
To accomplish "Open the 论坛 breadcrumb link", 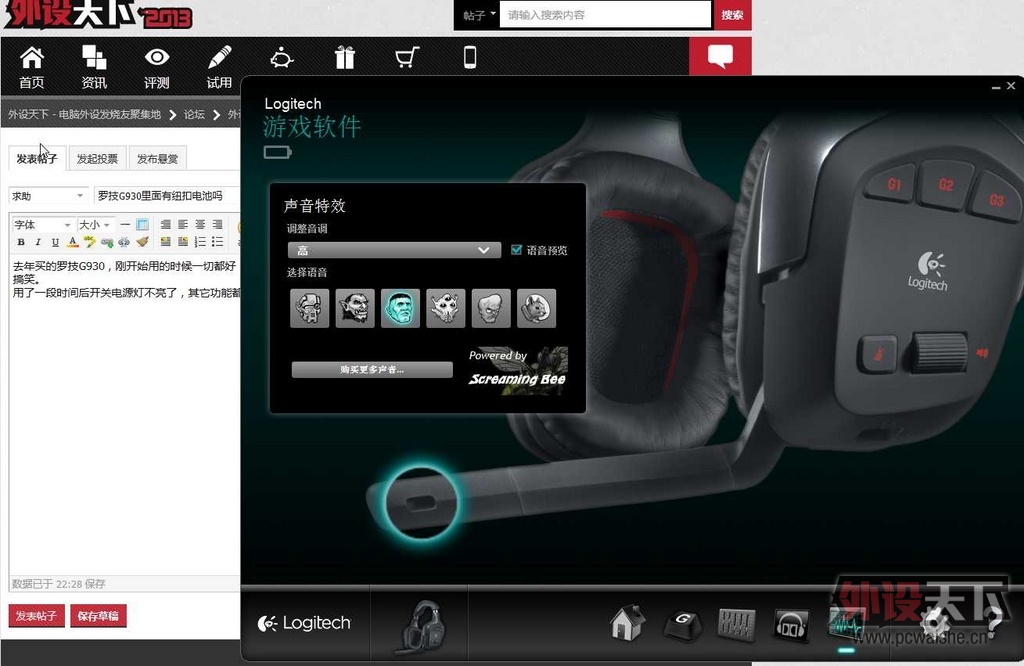I will [194, 114].
